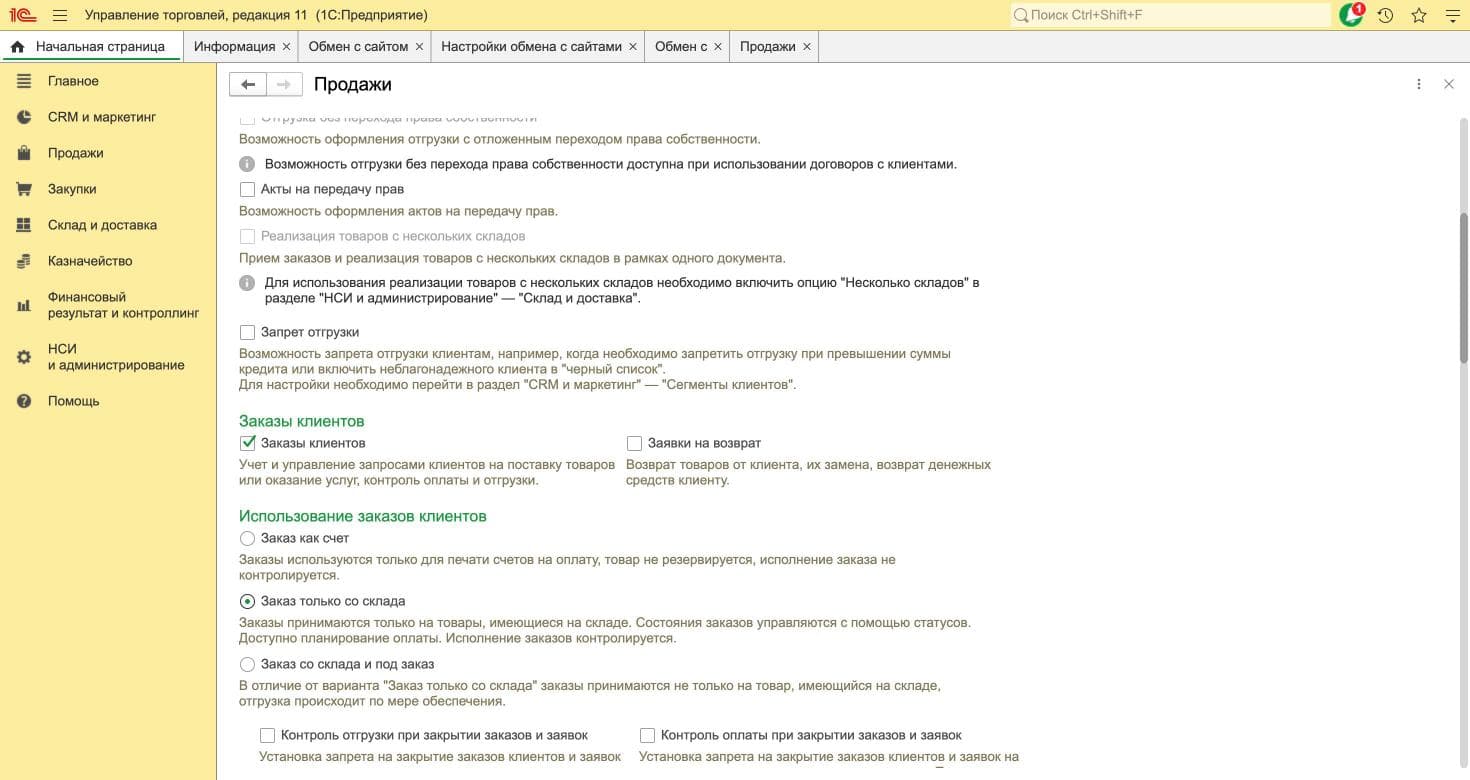Viewport: 1470px width, 780px height.
Task: Click the НСИ и администрирование gear icon
Action: point(24,357)
